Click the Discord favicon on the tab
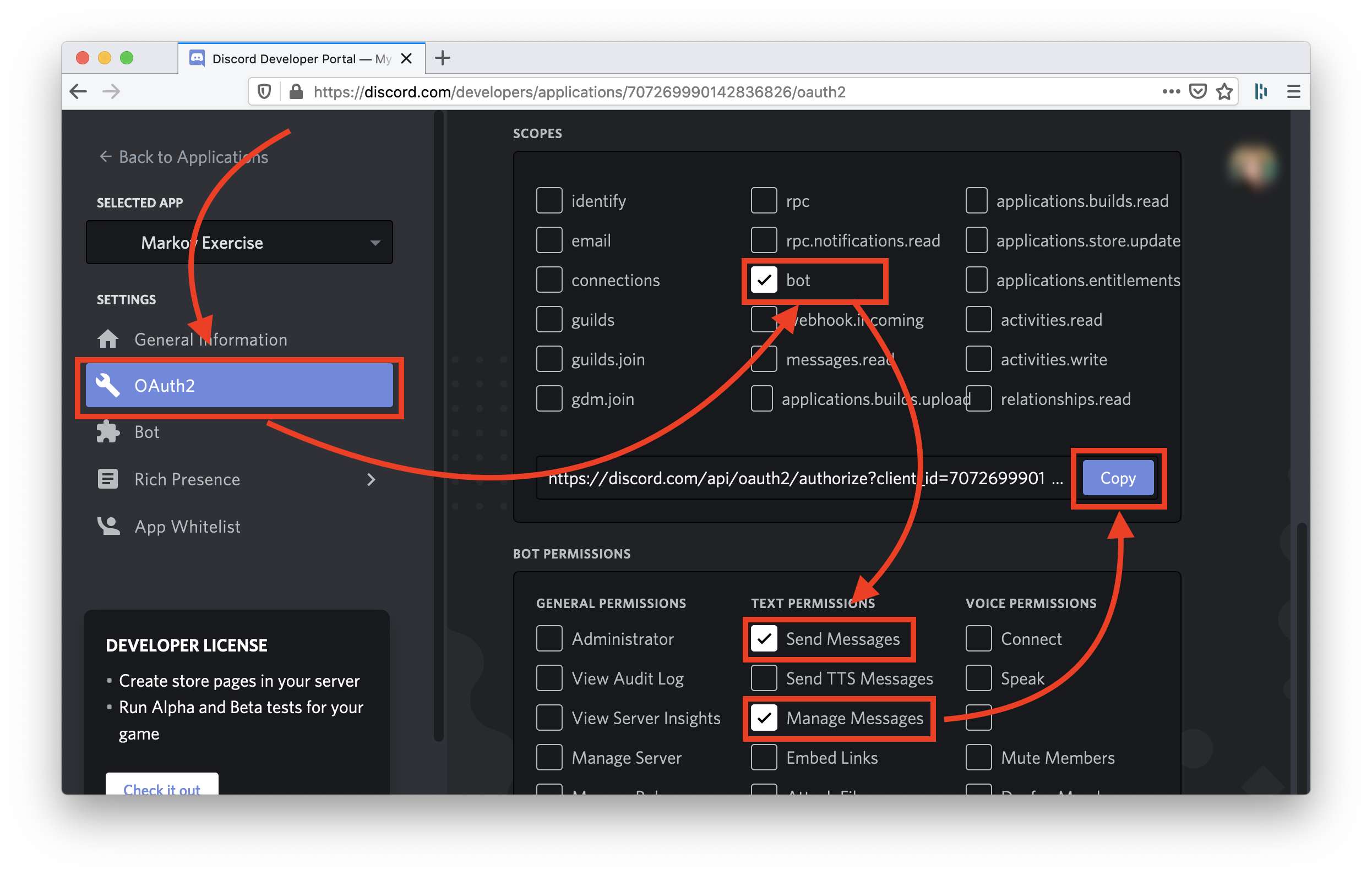This screenshot has height=876, width=1372. click(x=197, y=58)
